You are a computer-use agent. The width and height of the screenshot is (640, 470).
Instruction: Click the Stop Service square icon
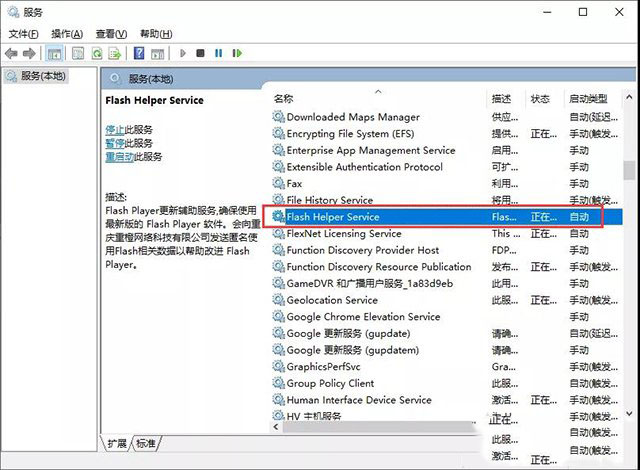click(x=200, y=53)
